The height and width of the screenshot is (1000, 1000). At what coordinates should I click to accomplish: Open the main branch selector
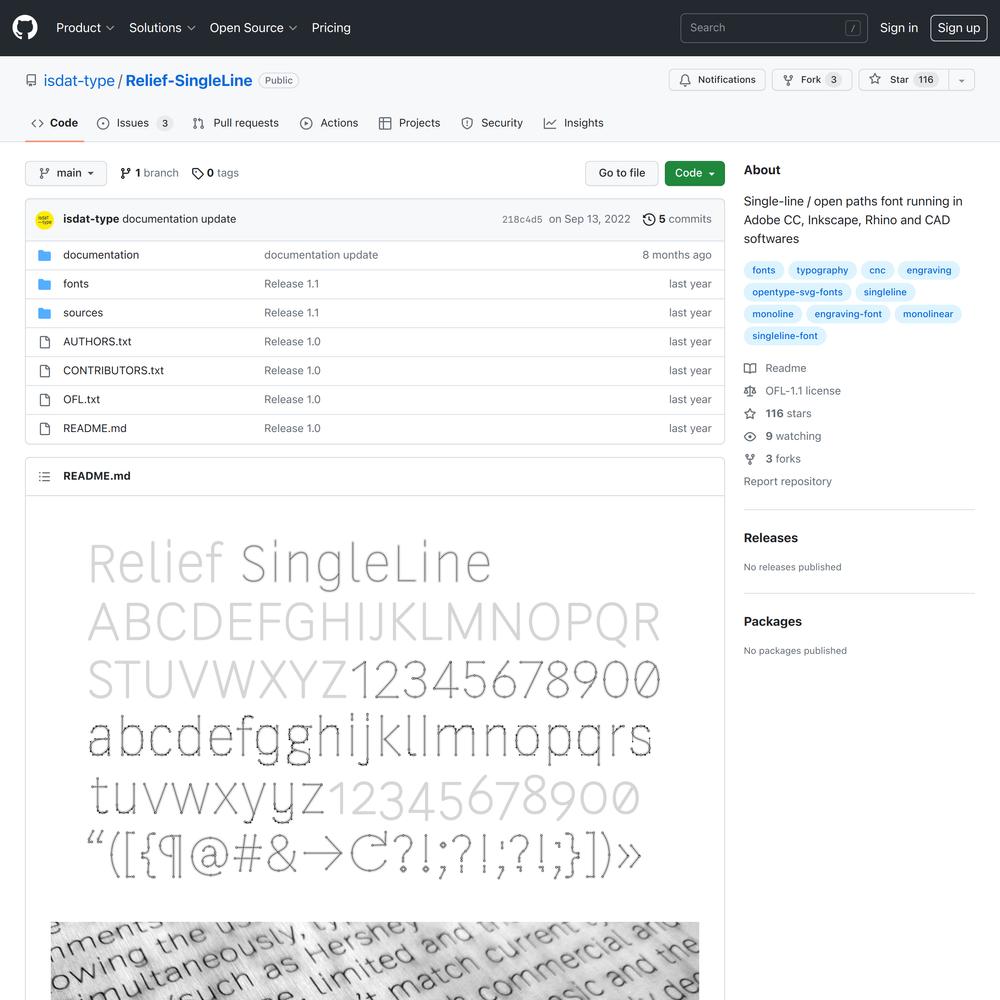click(66, 173)
